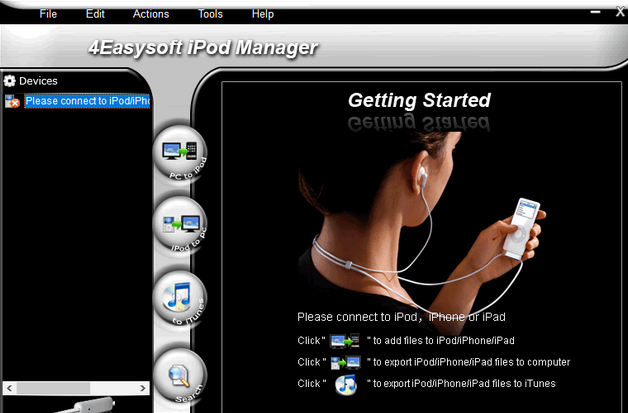The height and width of the screenshot is (413, 628).
Task: Click left arrow of devices panel scrollbar
Action: click(10, 388)
